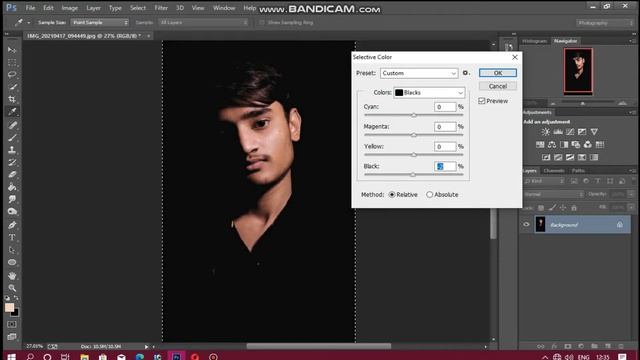Image resolution: width=640 pixels, height=360 pixels.
Task: Toggle the Preview checkbox
Action: 482,101
